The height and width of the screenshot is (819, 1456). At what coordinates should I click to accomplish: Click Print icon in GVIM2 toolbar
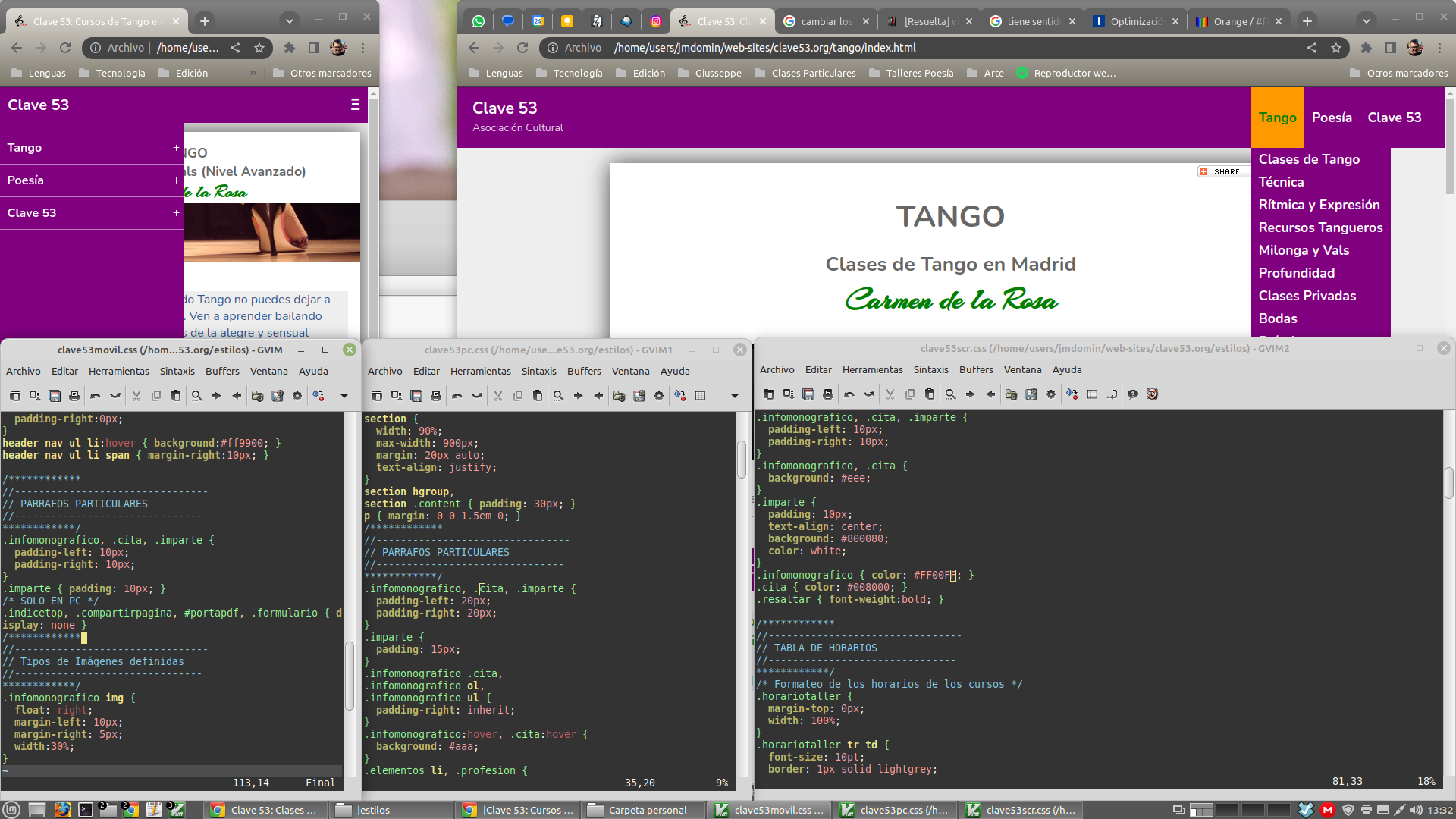[x=828, y=394]
